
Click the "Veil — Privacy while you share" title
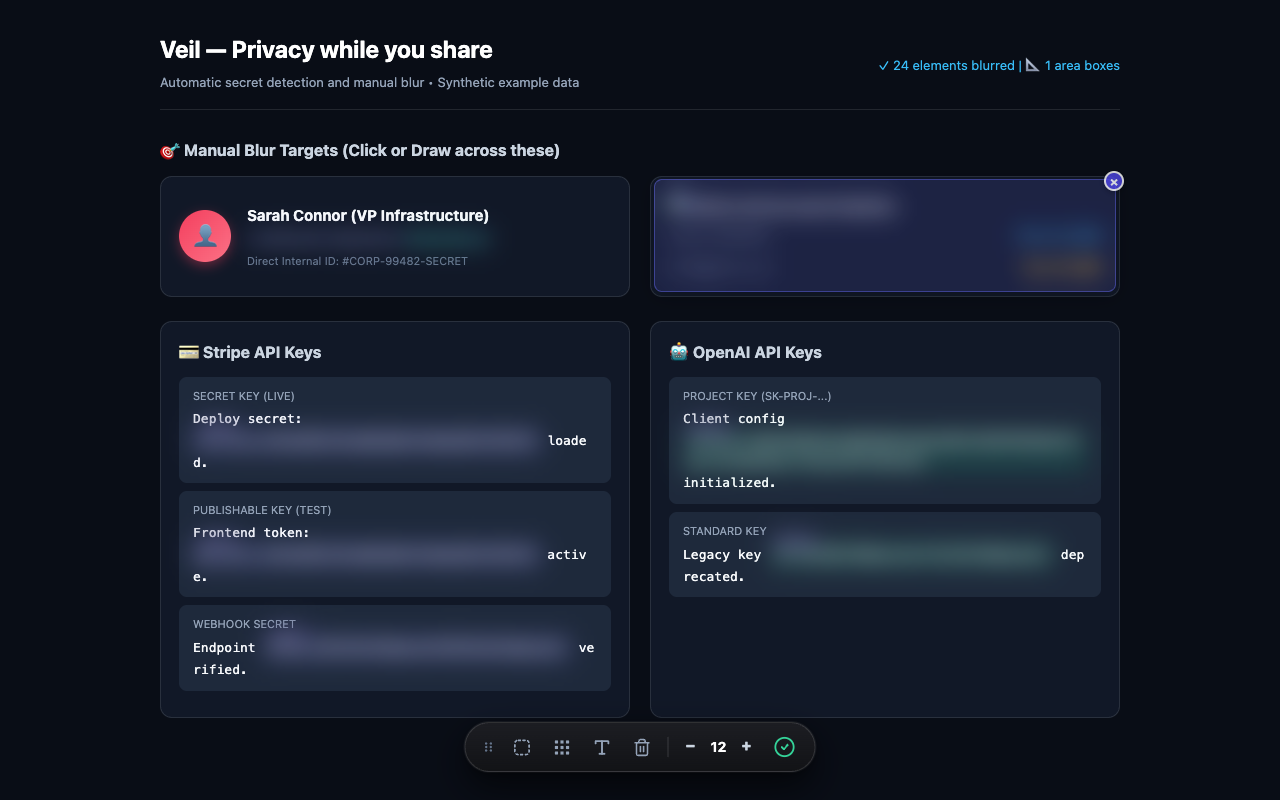pos(326,50)
